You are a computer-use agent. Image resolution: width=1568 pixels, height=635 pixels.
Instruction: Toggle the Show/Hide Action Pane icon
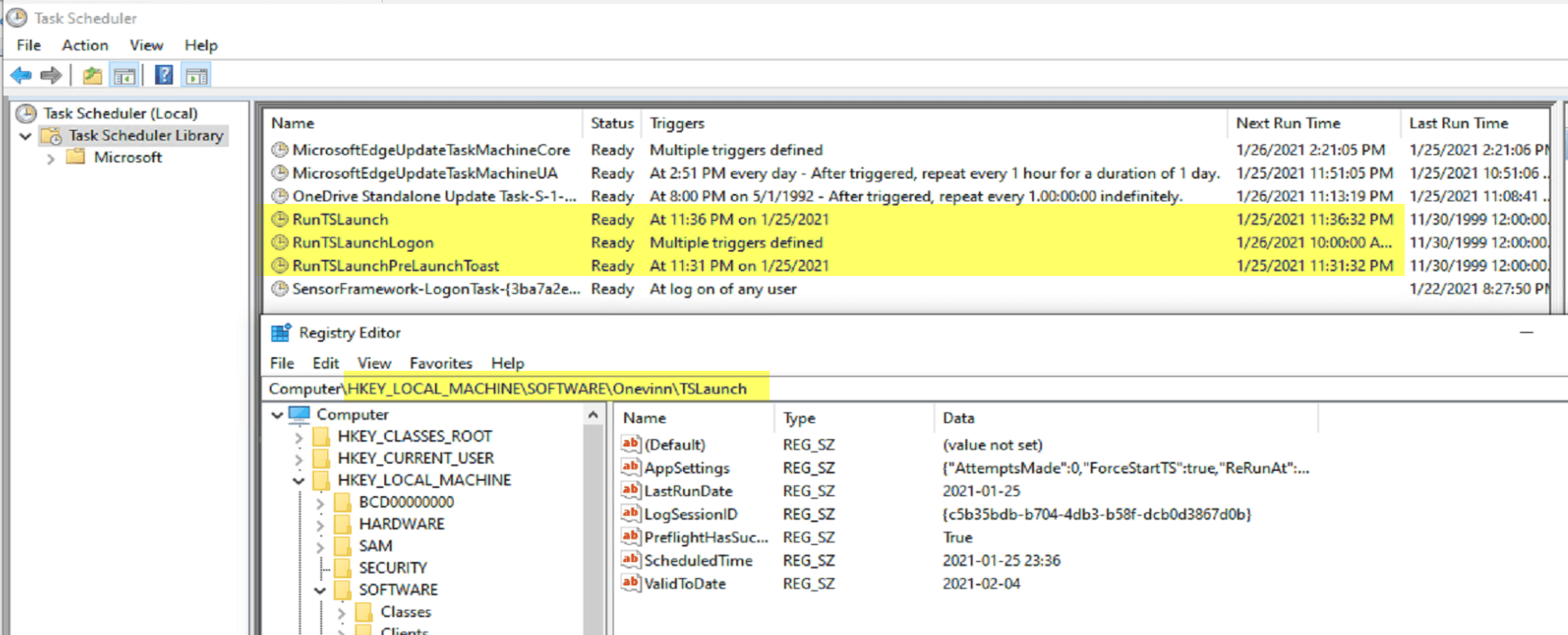pos(196,76)
